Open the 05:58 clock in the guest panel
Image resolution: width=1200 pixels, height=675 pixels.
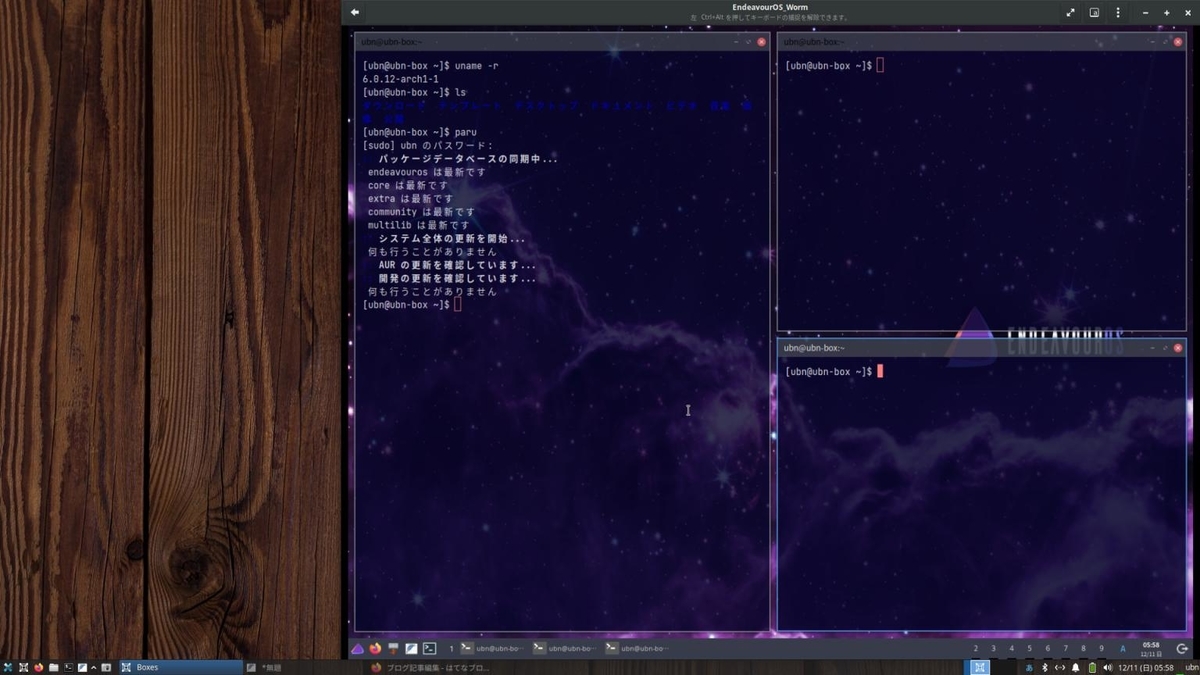point(1151,649)
